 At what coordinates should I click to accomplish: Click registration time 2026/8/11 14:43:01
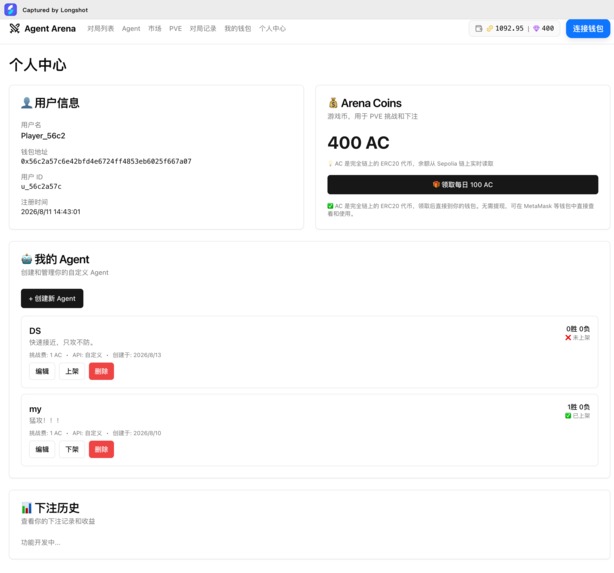pos(51,211)
